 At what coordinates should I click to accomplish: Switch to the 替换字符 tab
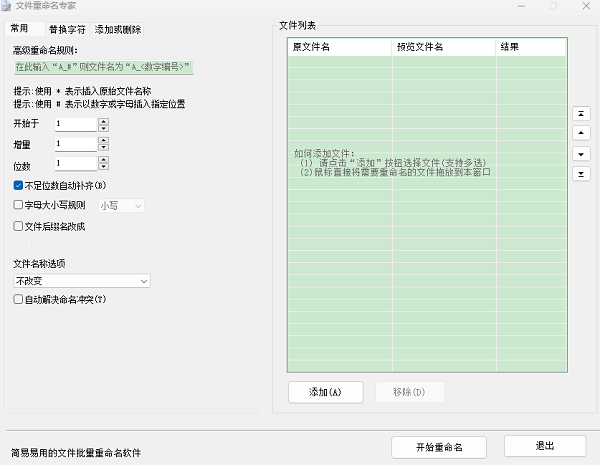pyautogui.click(x=66, y=30)
